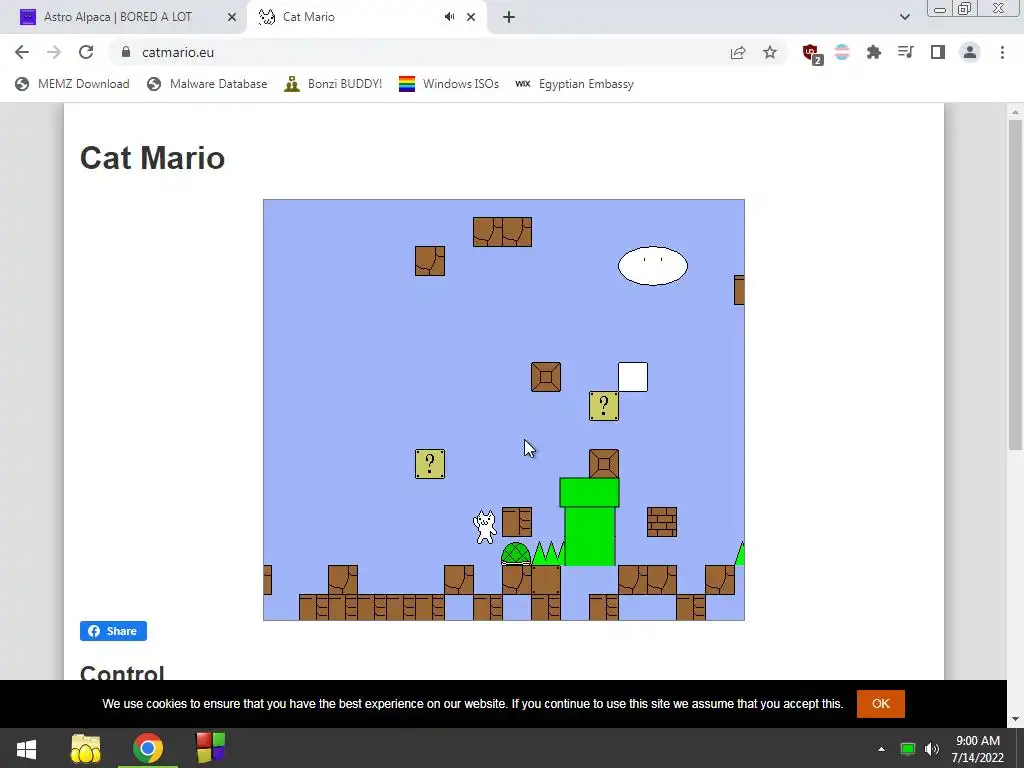Toggle the browser side panel icon
The width and height of the screenshot is (1024, 768).
[938, 52]
